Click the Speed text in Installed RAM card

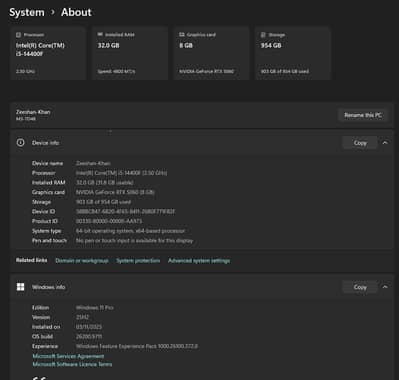(x=116, y=71)
